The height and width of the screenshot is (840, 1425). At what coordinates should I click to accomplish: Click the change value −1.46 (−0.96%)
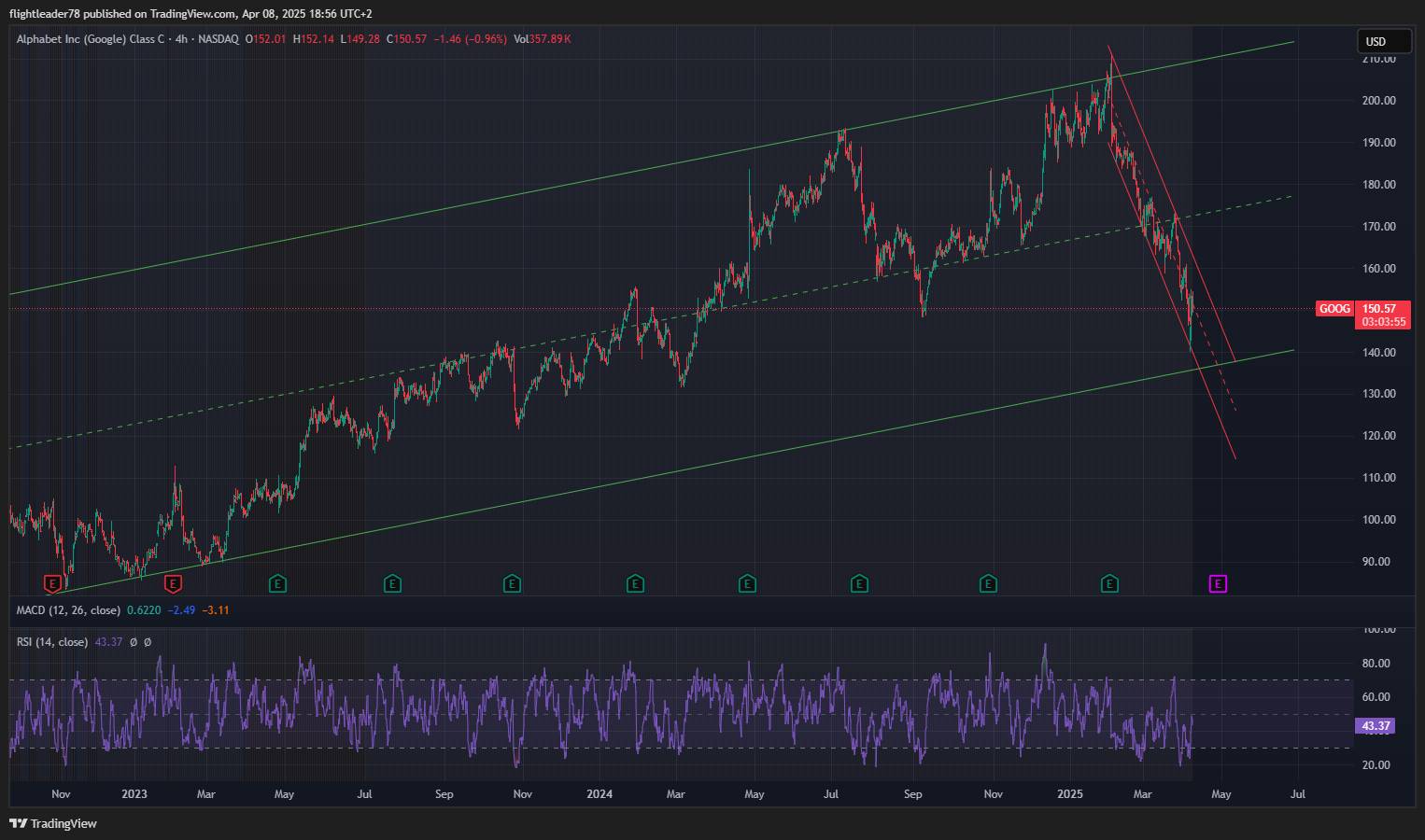point(470,39)
